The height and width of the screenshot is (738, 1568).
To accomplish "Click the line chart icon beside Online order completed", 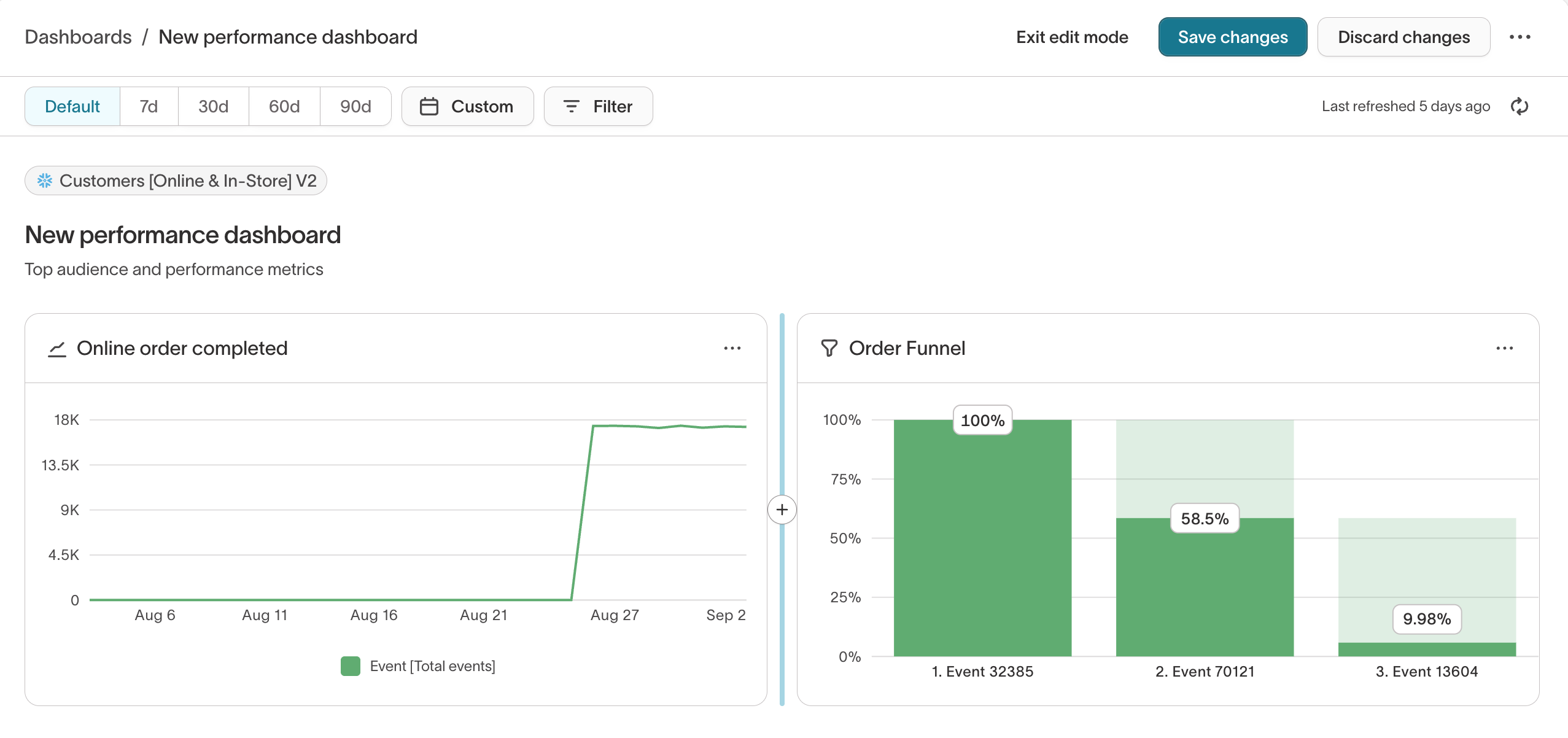I will click(57, 349).
